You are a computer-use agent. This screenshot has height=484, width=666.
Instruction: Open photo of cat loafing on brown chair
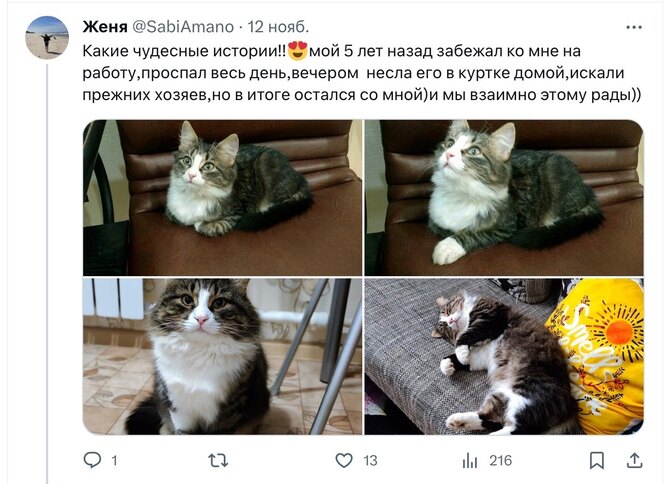223,198
